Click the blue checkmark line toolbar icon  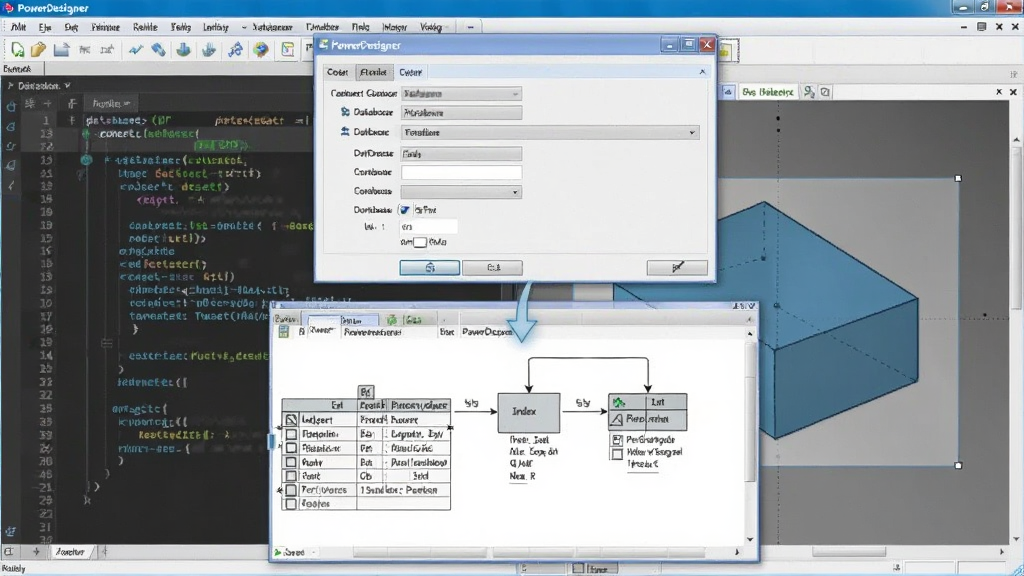[136, 50]
